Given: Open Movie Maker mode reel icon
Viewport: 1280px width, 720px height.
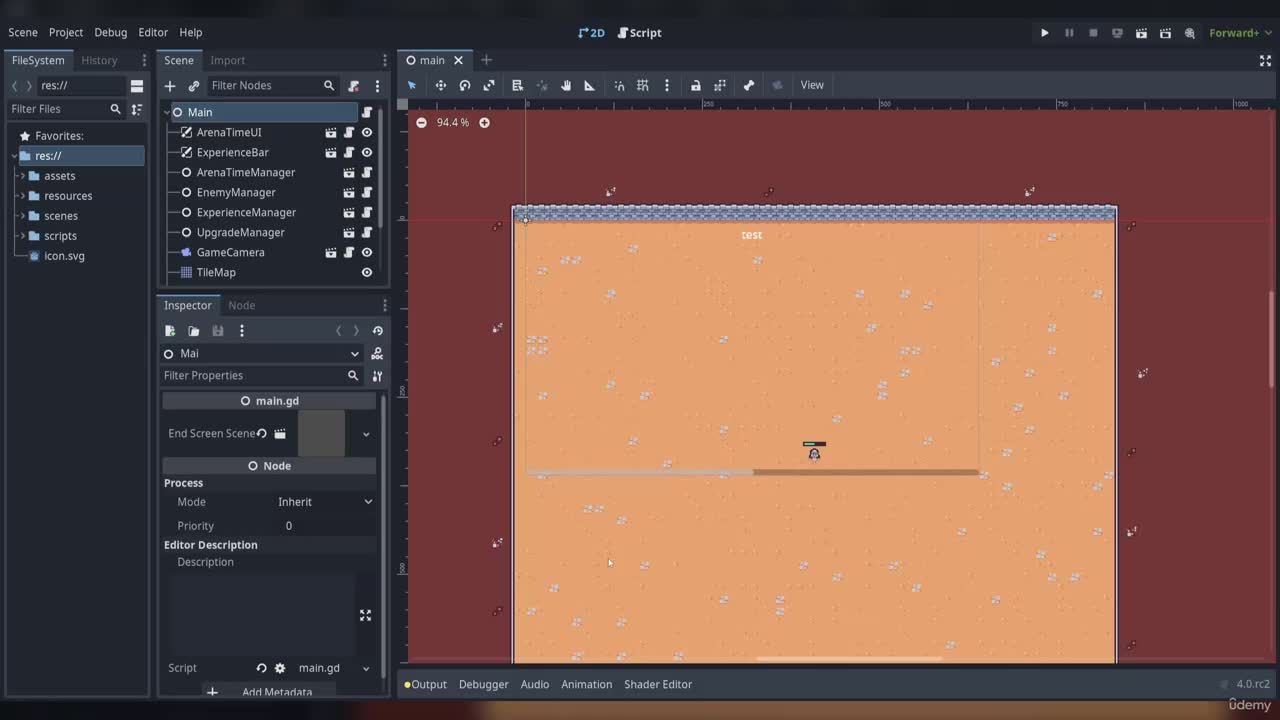Looking at the screenshot, I should coord(1190,33).
